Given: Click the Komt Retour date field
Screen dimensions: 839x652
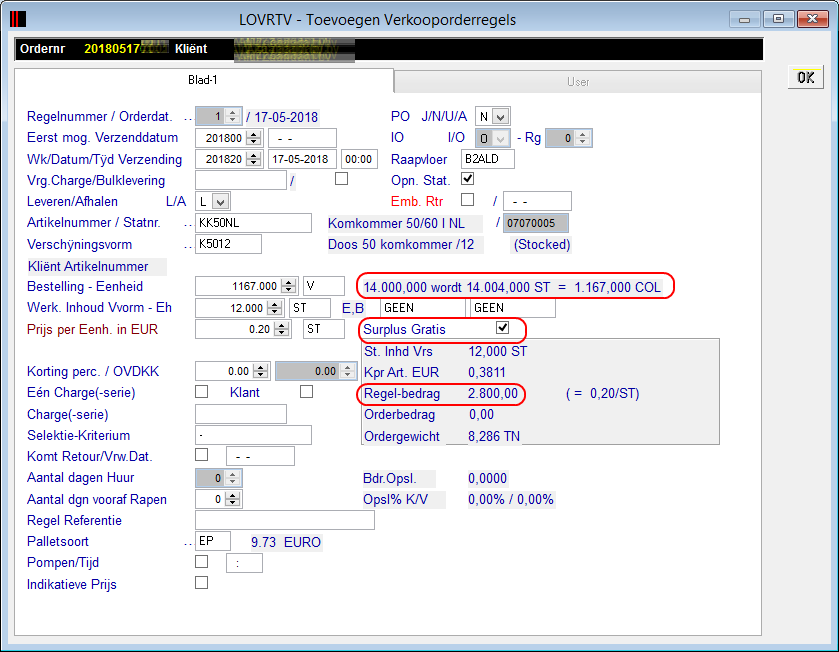Looking at the screenshot, I should pyautogui.click(x=260, y=456).
